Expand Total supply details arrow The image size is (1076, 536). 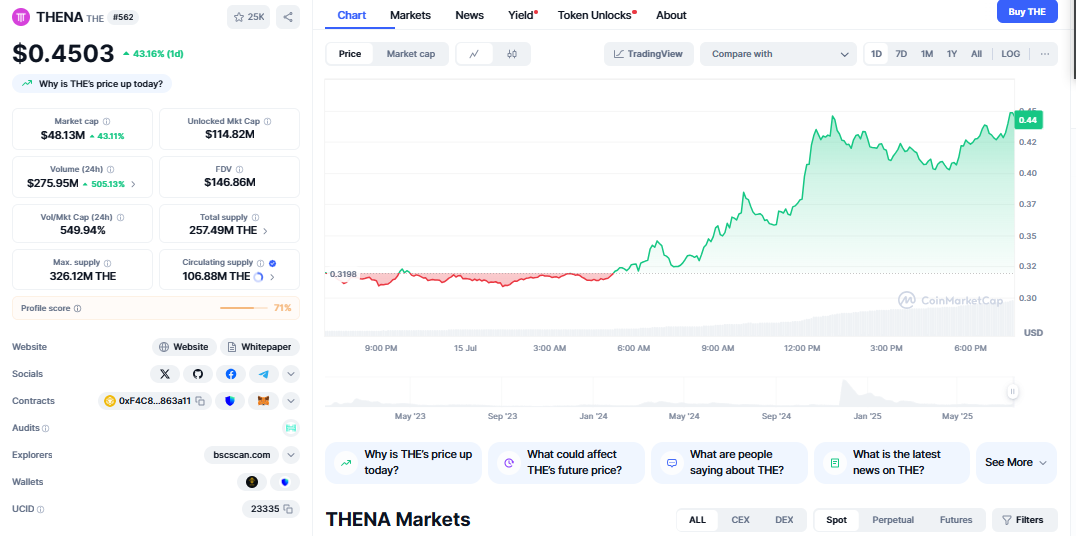[x=266, y=231]
